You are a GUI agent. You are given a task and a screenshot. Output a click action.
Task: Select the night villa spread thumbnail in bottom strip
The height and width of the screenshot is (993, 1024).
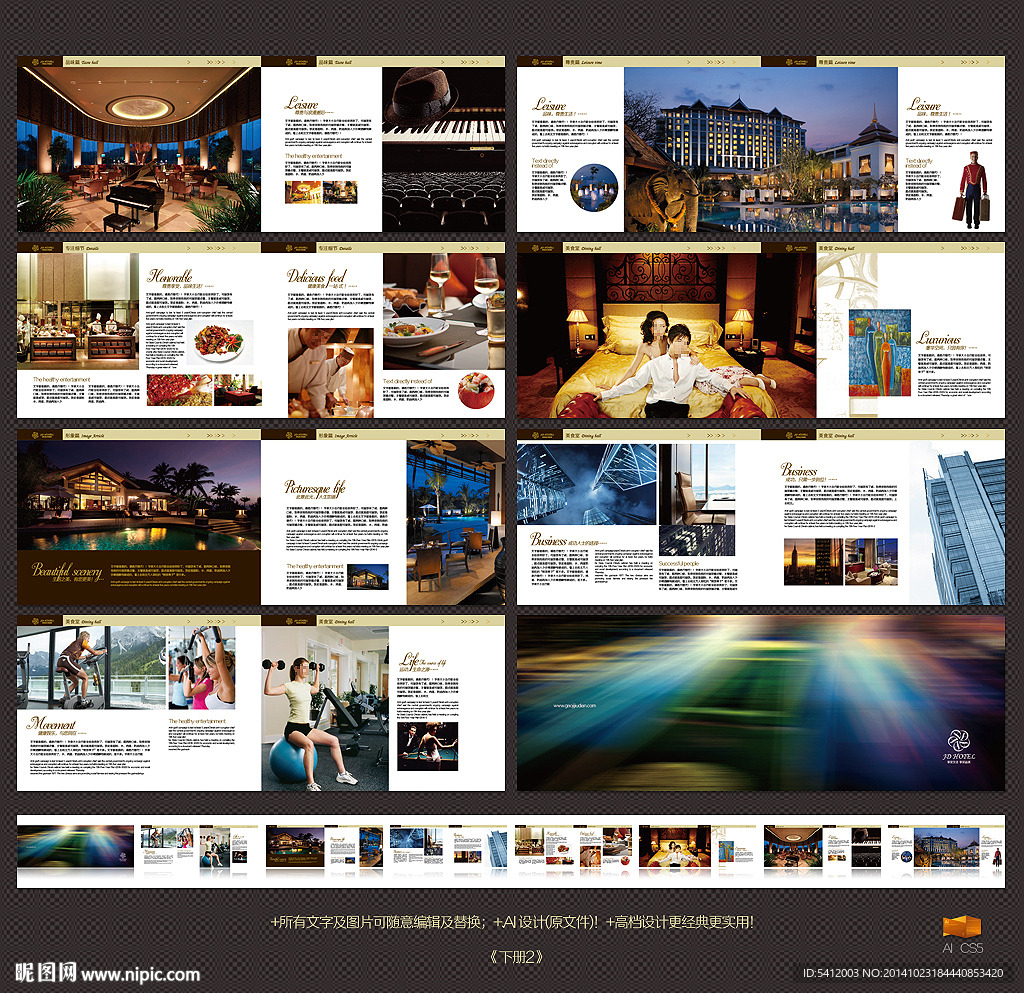coord(324,846)
